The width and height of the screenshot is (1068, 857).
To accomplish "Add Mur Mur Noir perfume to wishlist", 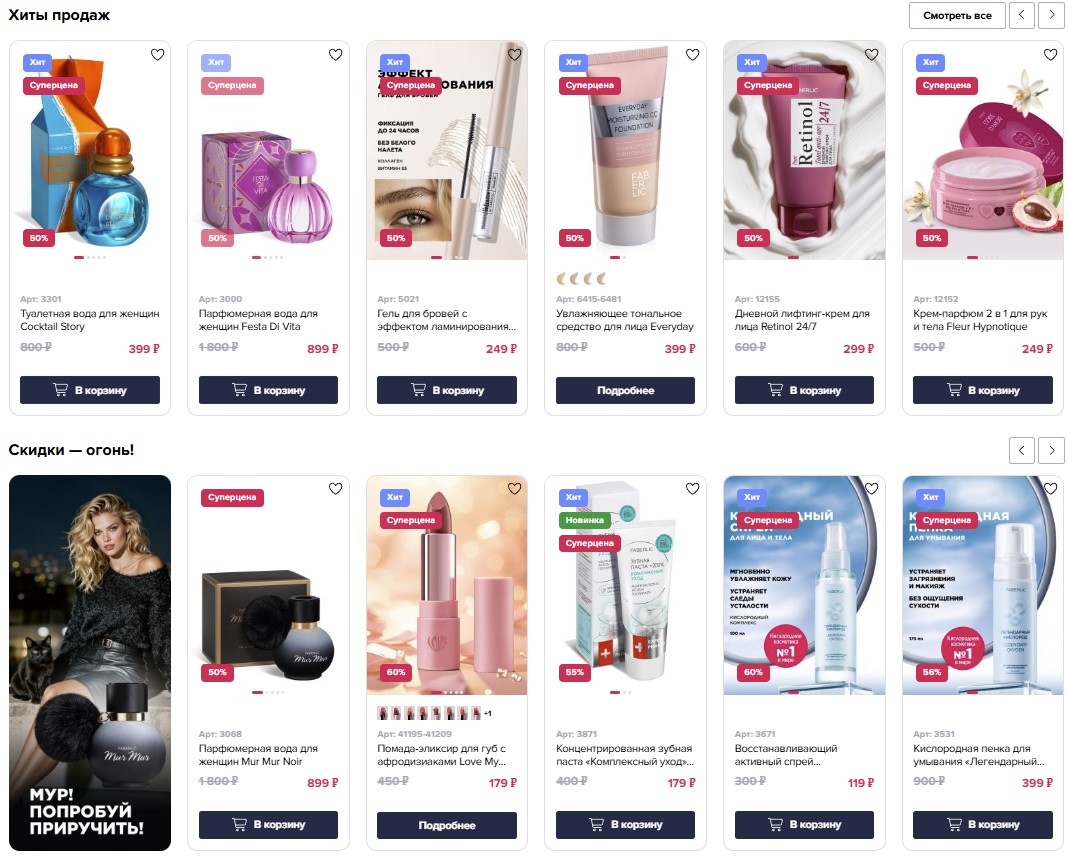I will (336, 488).
